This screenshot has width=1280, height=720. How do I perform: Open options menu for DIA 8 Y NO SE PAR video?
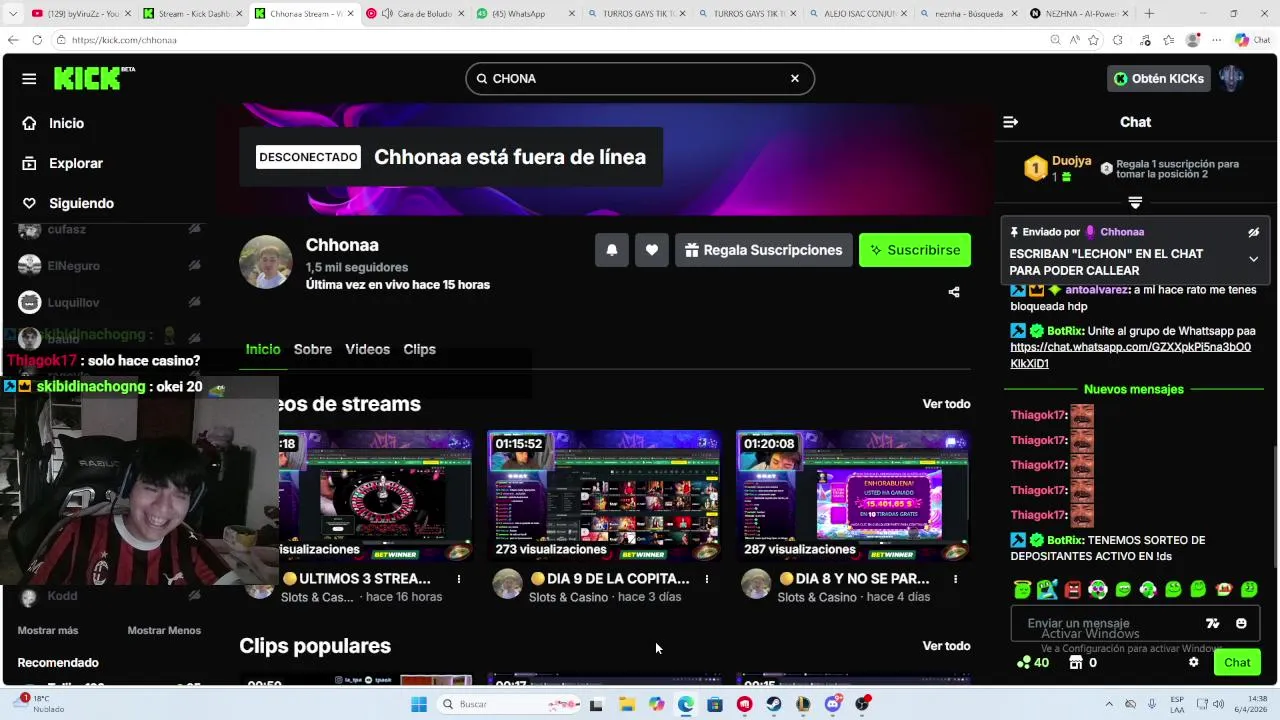pyautogui.click(x=955, y=579)
